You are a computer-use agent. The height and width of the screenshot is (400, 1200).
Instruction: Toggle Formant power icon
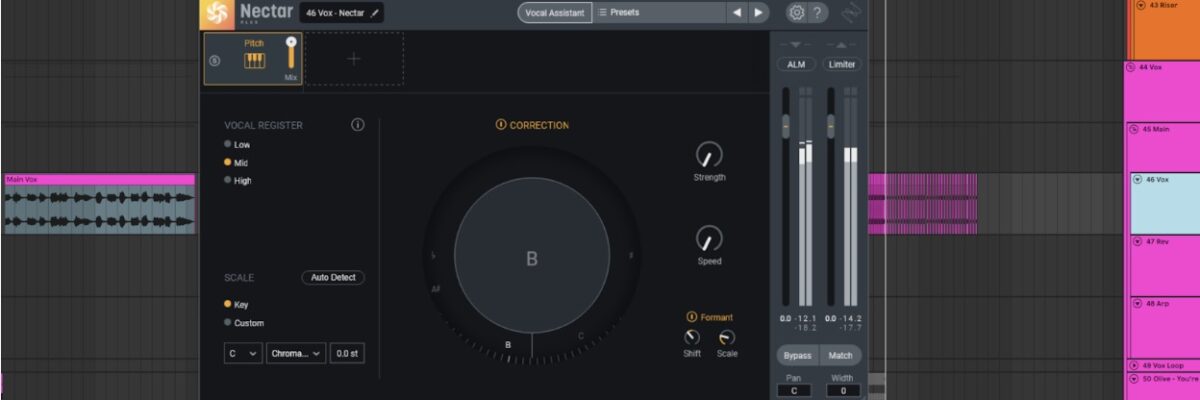point(692,317)
